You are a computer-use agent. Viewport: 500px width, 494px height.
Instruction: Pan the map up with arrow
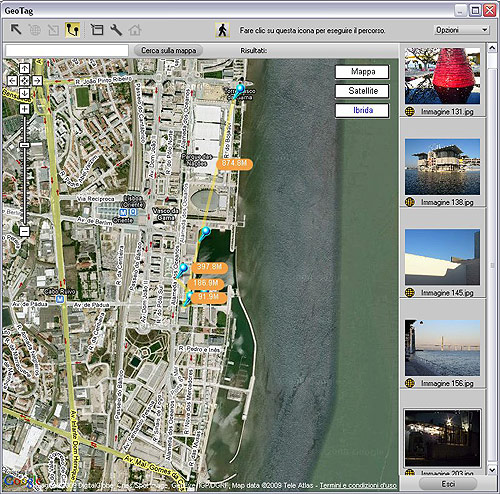click(24, 68)
